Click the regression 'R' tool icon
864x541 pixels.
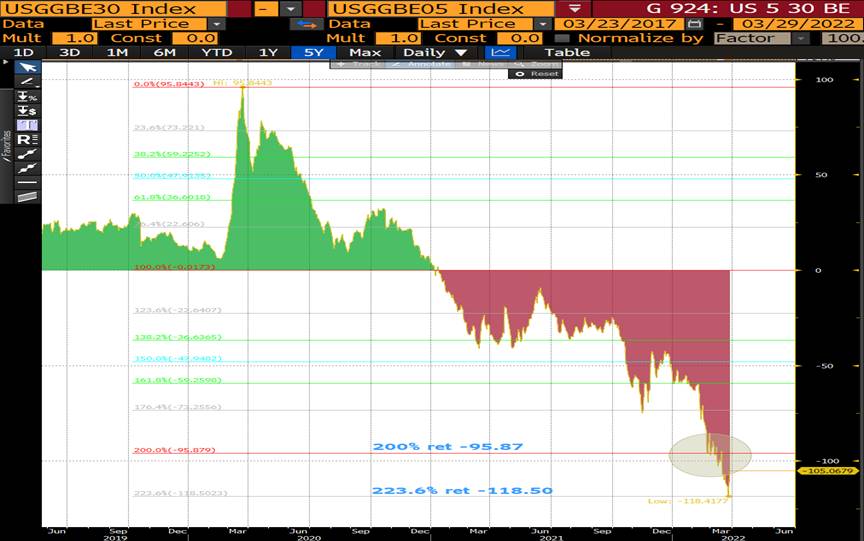27,139
